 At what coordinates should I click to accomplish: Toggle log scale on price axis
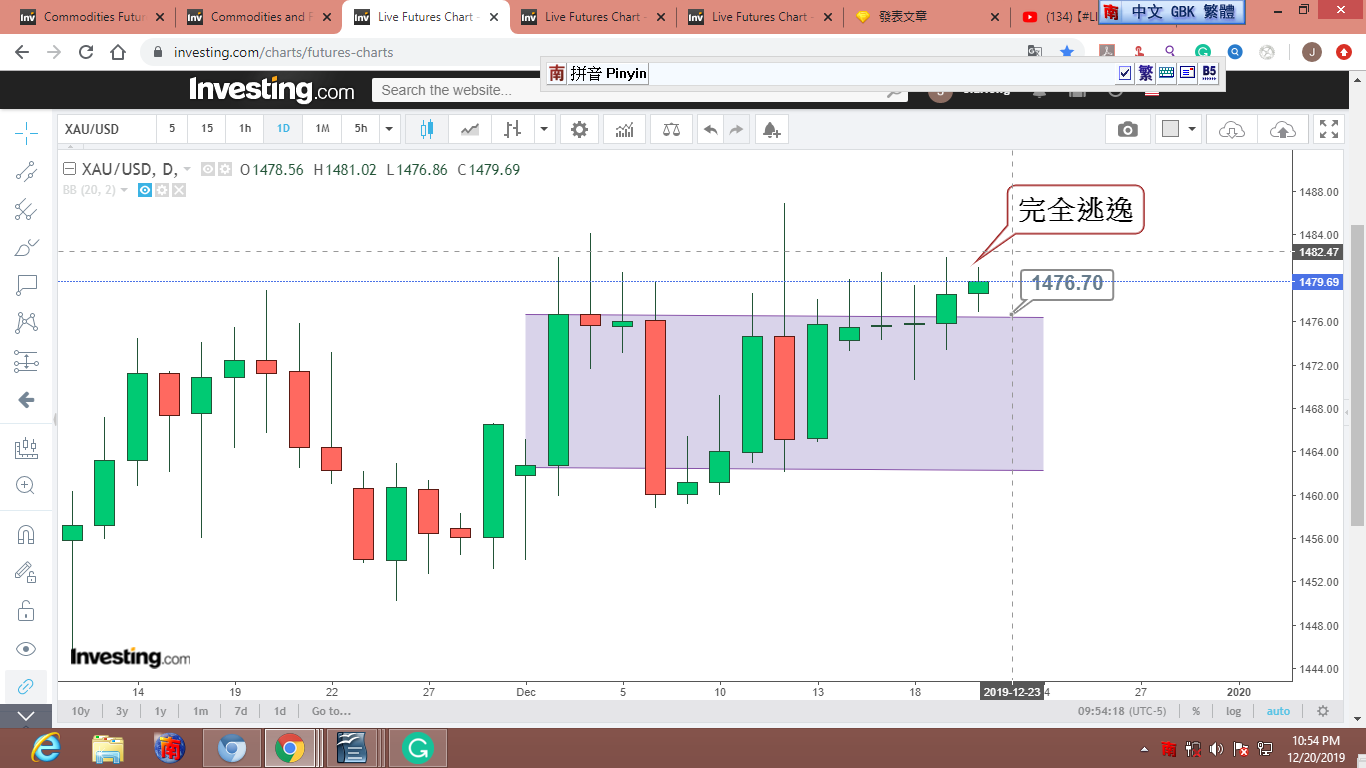click(1234, 711)
